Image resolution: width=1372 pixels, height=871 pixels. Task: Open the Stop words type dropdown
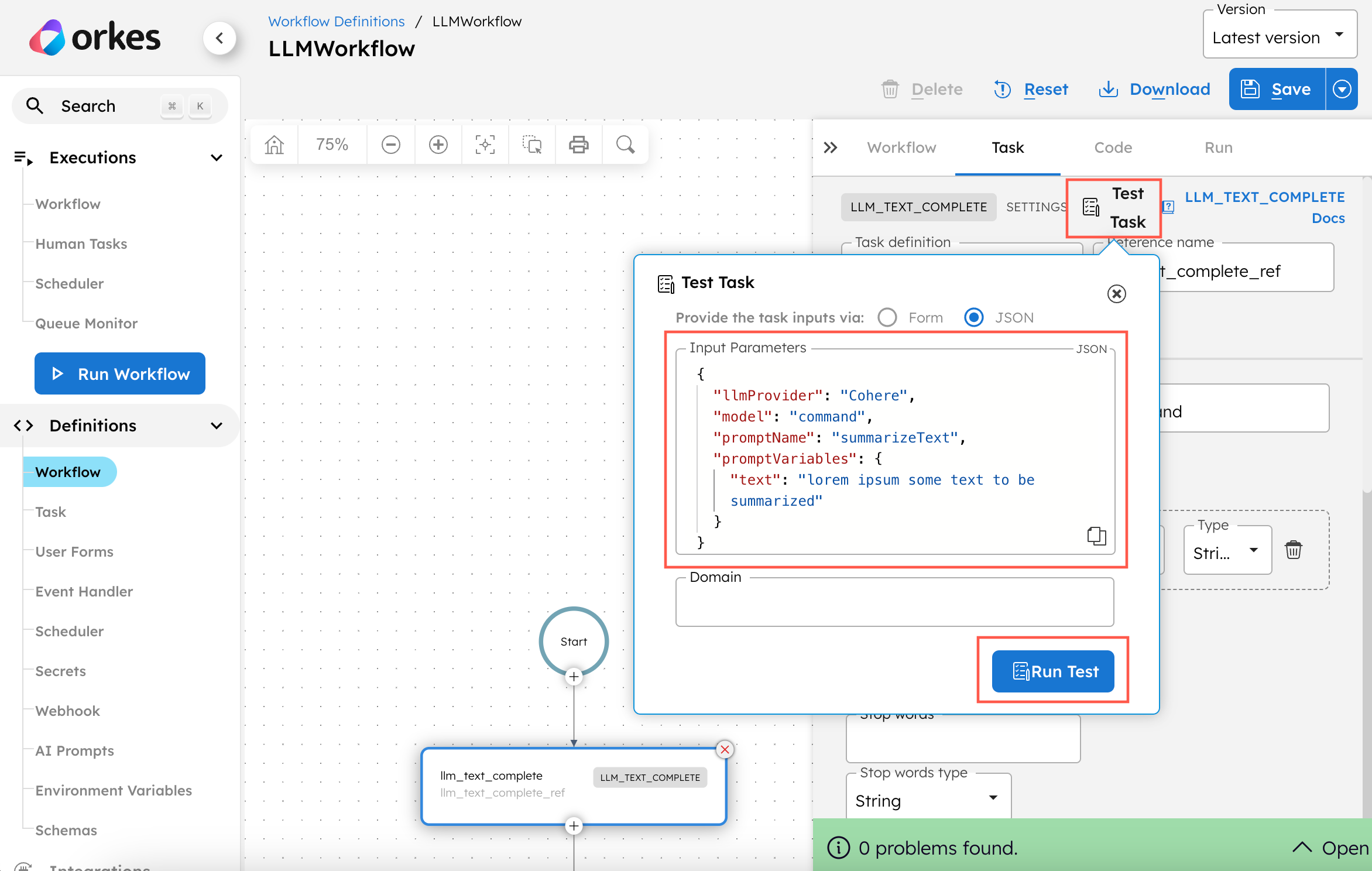coord(928,798)
